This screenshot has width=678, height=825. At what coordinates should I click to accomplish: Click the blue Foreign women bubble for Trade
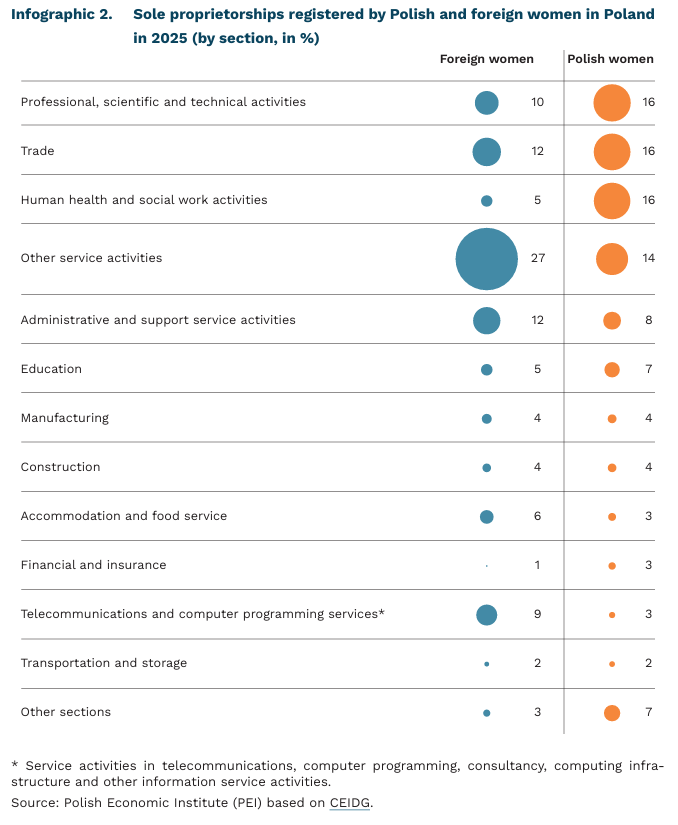[x=487, y=152]
